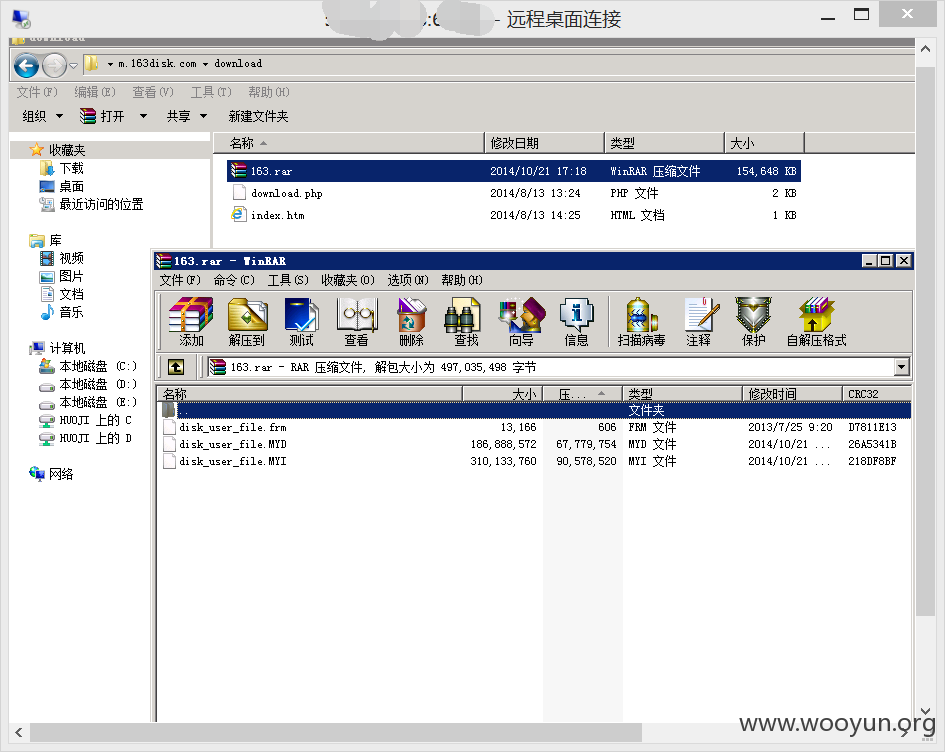Open recent locations dropdown next to forward arrow
Viewport: 945px width, 752px height.
[73, 65]
